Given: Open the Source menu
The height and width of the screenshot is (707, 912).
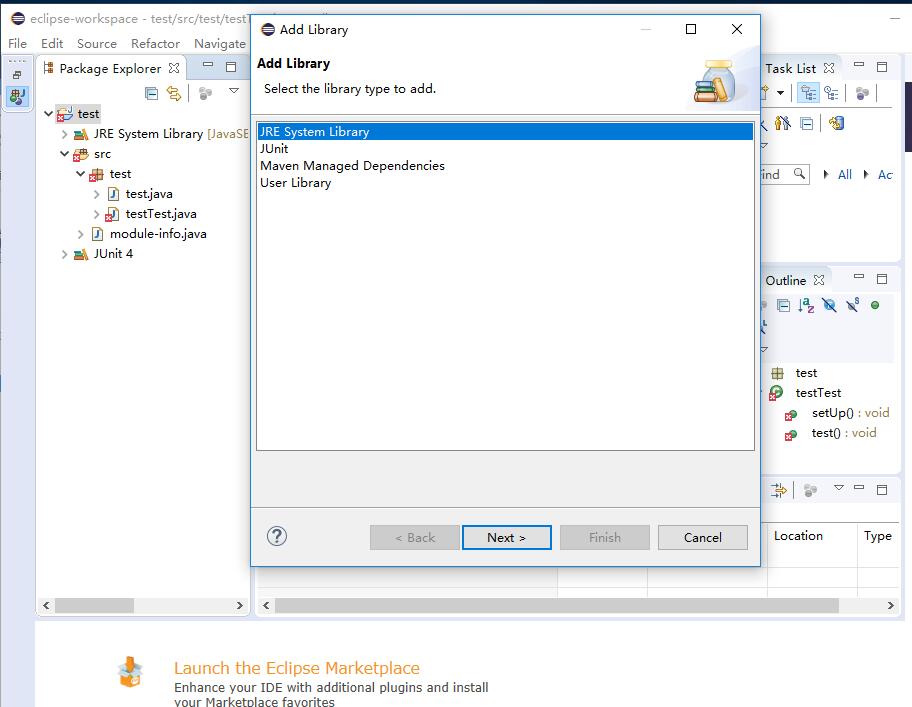Looking at the screenshot, I should click(97, 44).
